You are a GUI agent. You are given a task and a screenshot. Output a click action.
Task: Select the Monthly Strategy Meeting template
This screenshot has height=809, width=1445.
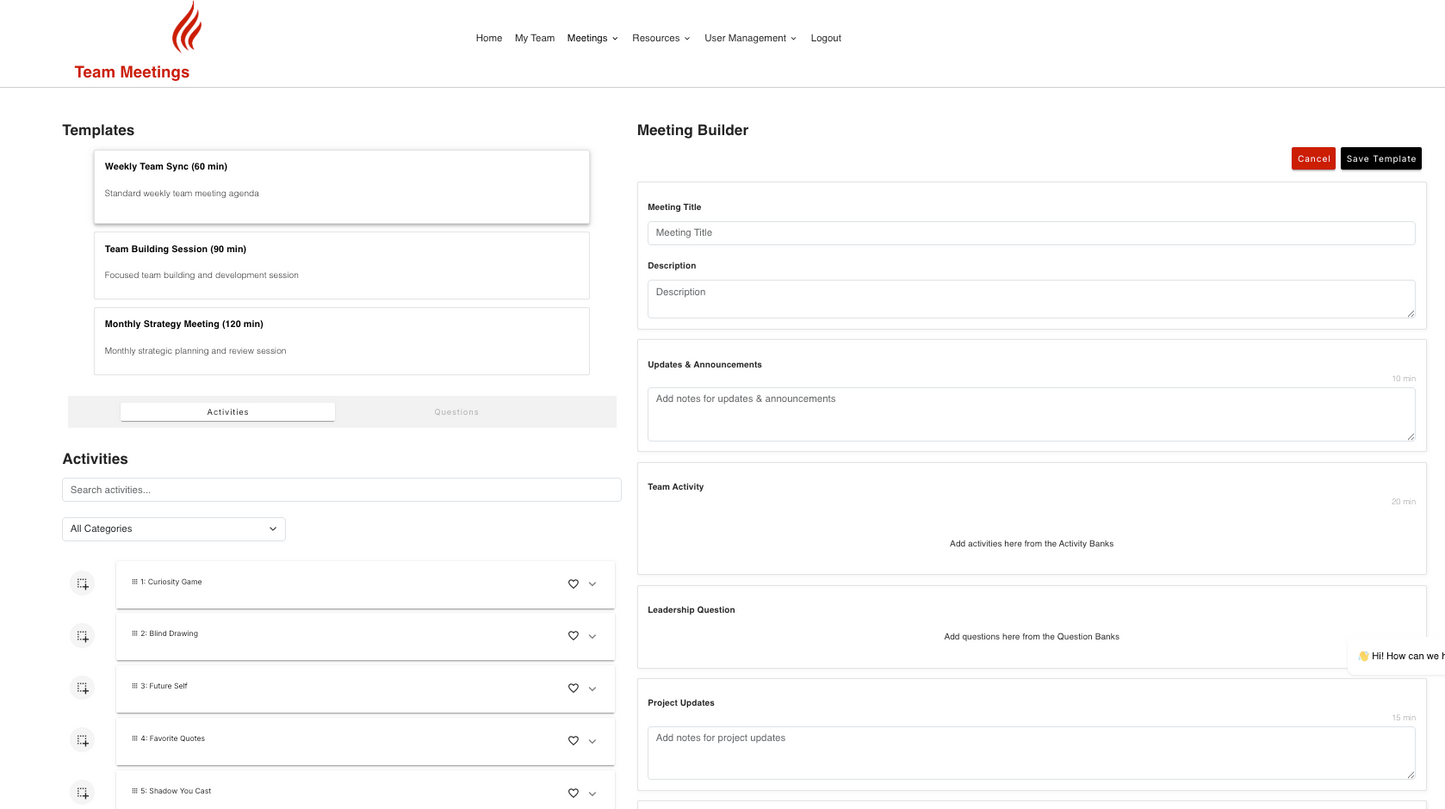tap(342, 341)
